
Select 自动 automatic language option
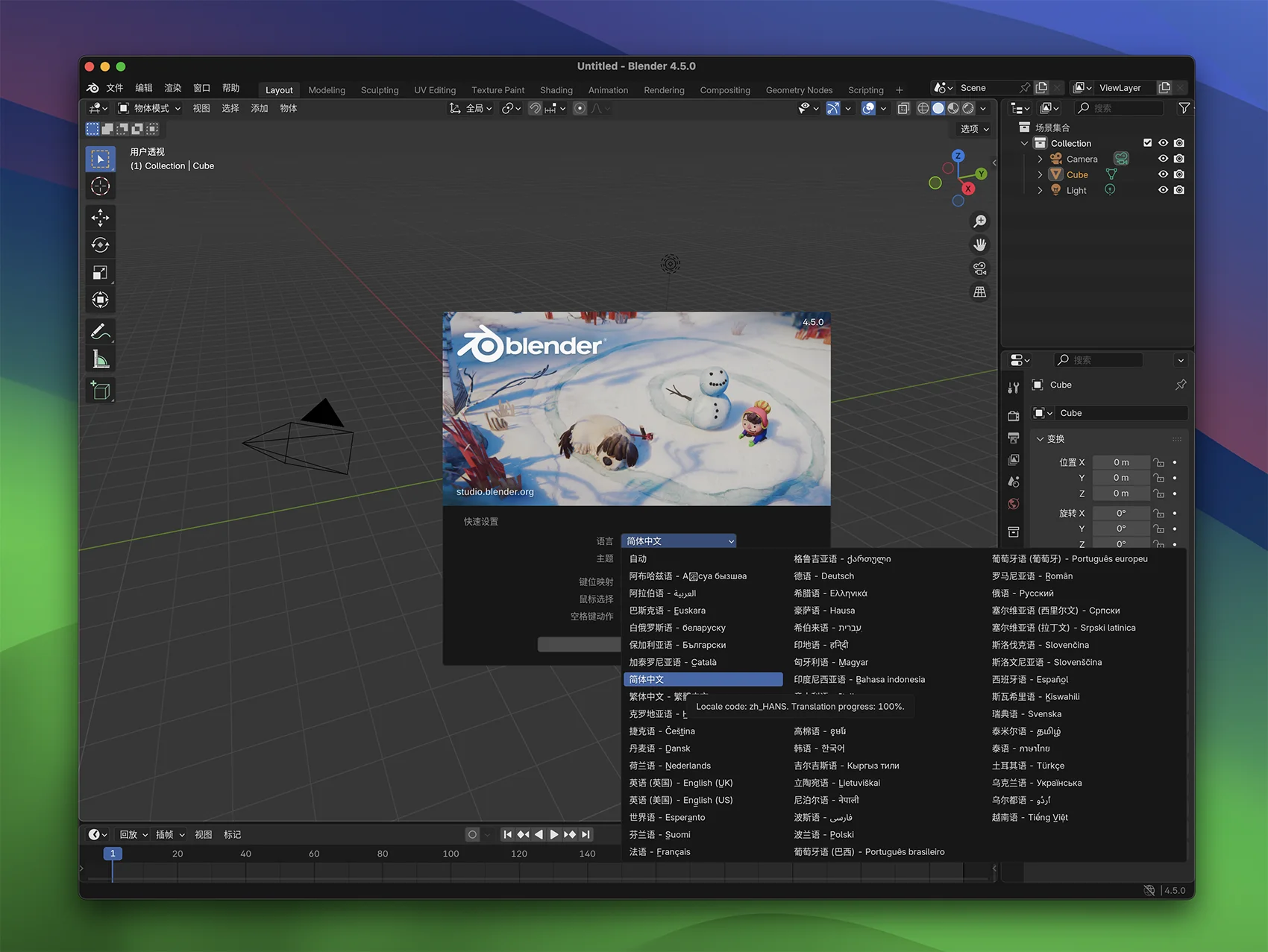tap(703, 558)
